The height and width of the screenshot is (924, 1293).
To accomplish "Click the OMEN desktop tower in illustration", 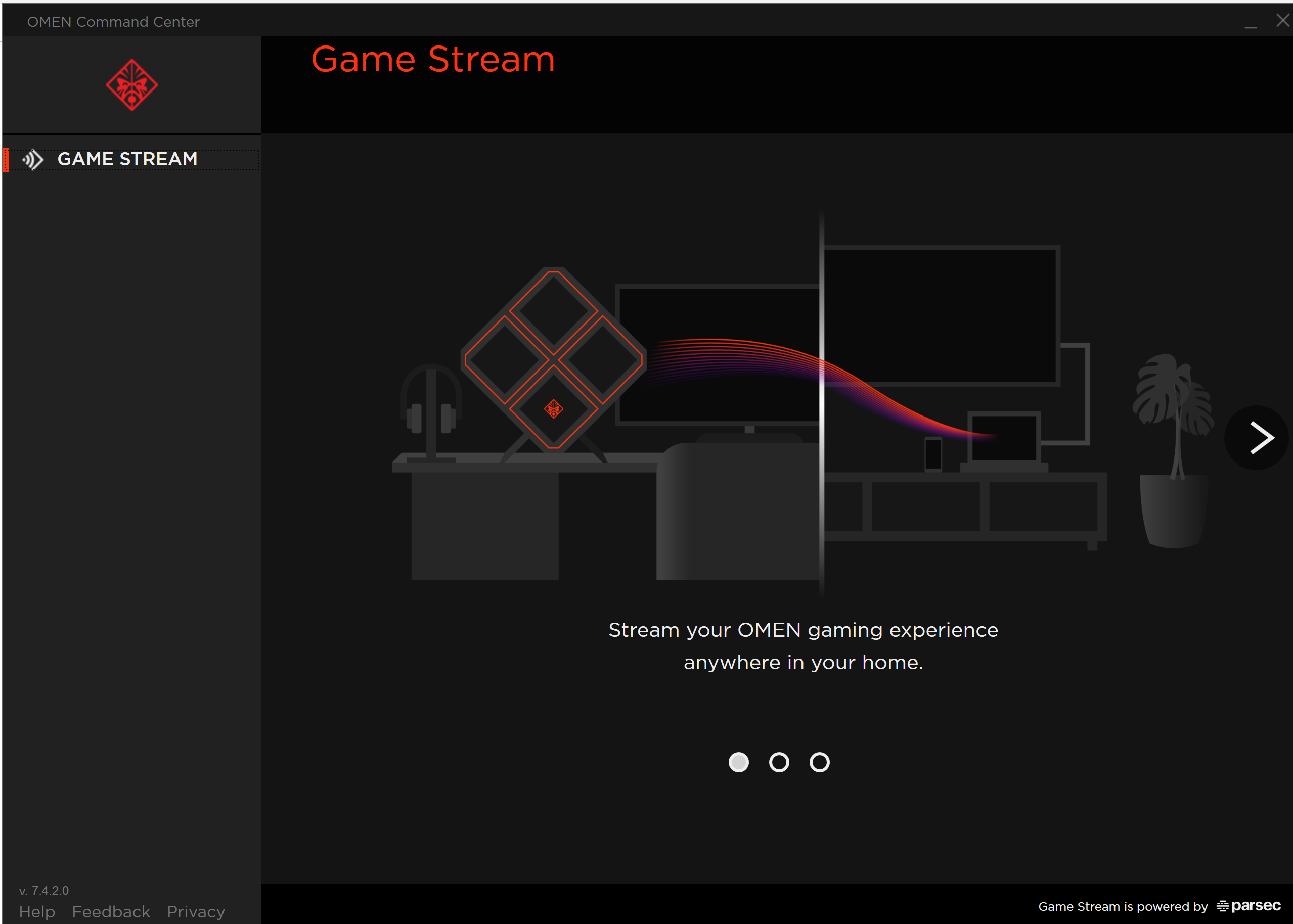I will [x=553, y=359].
